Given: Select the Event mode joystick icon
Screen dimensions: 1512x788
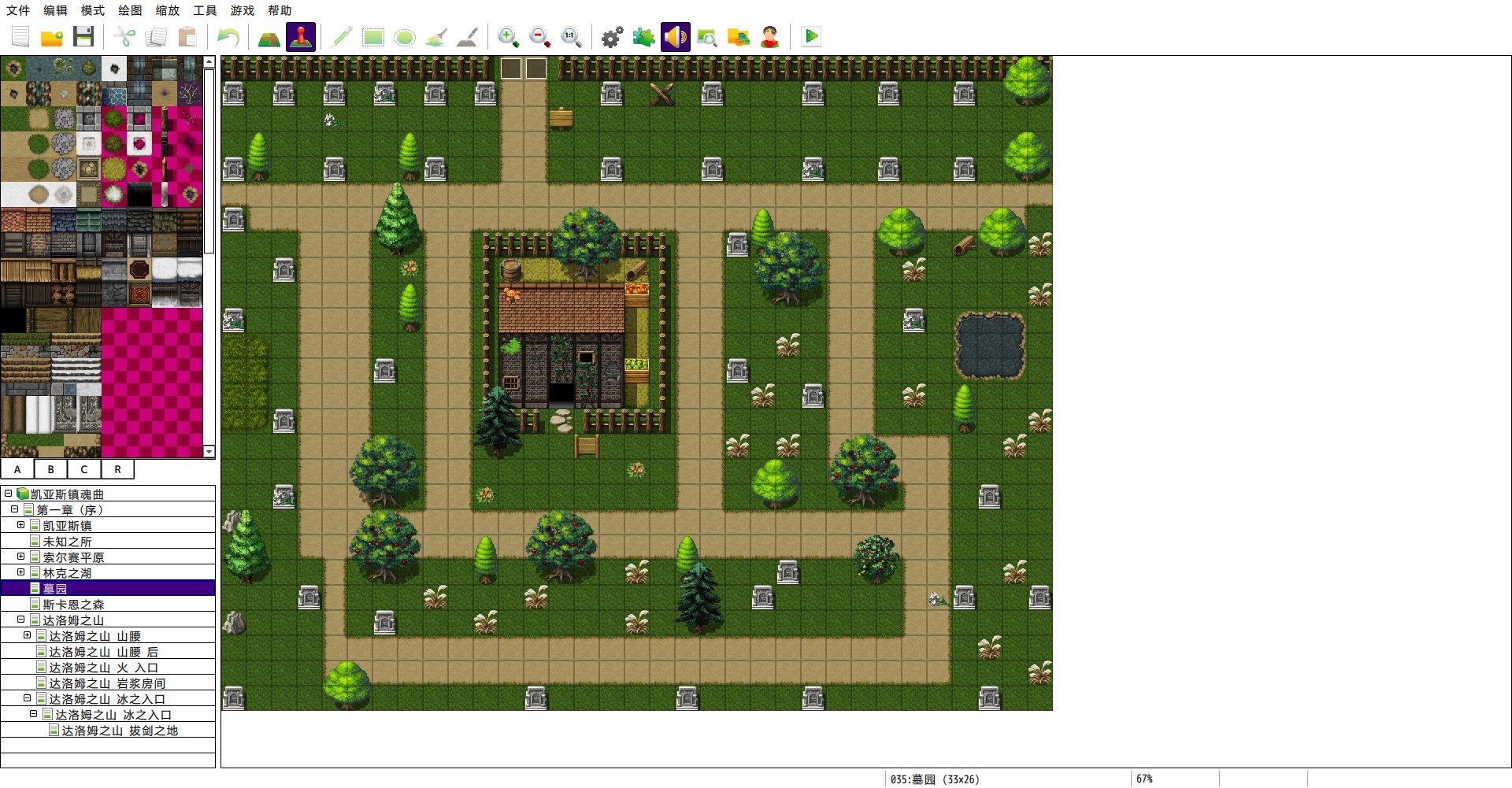Looking at the screenshot, I should (x=301, y=37).
